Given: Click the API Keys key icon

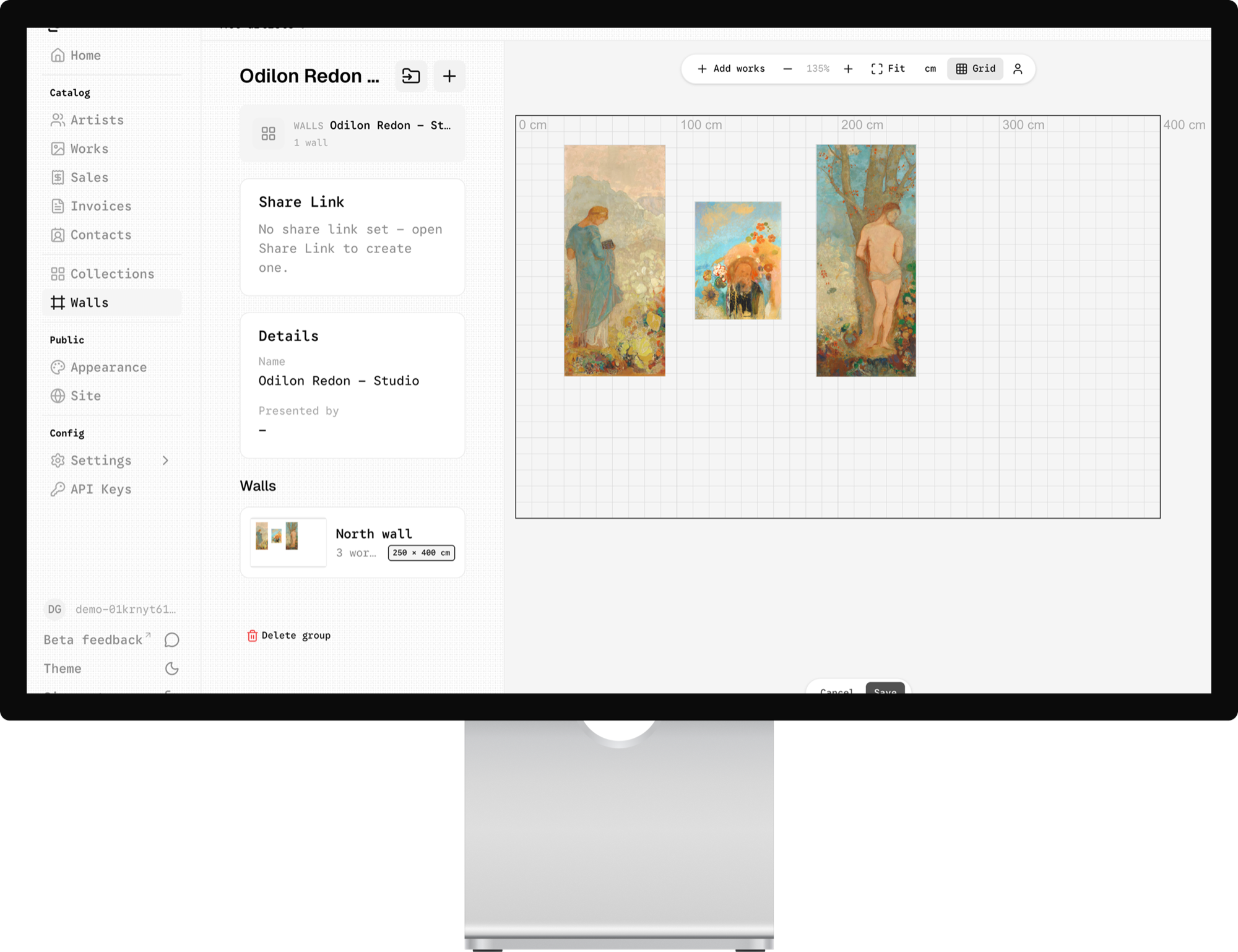Looking at the screenshot, I should pyautogui.click(x=58, y=489).
